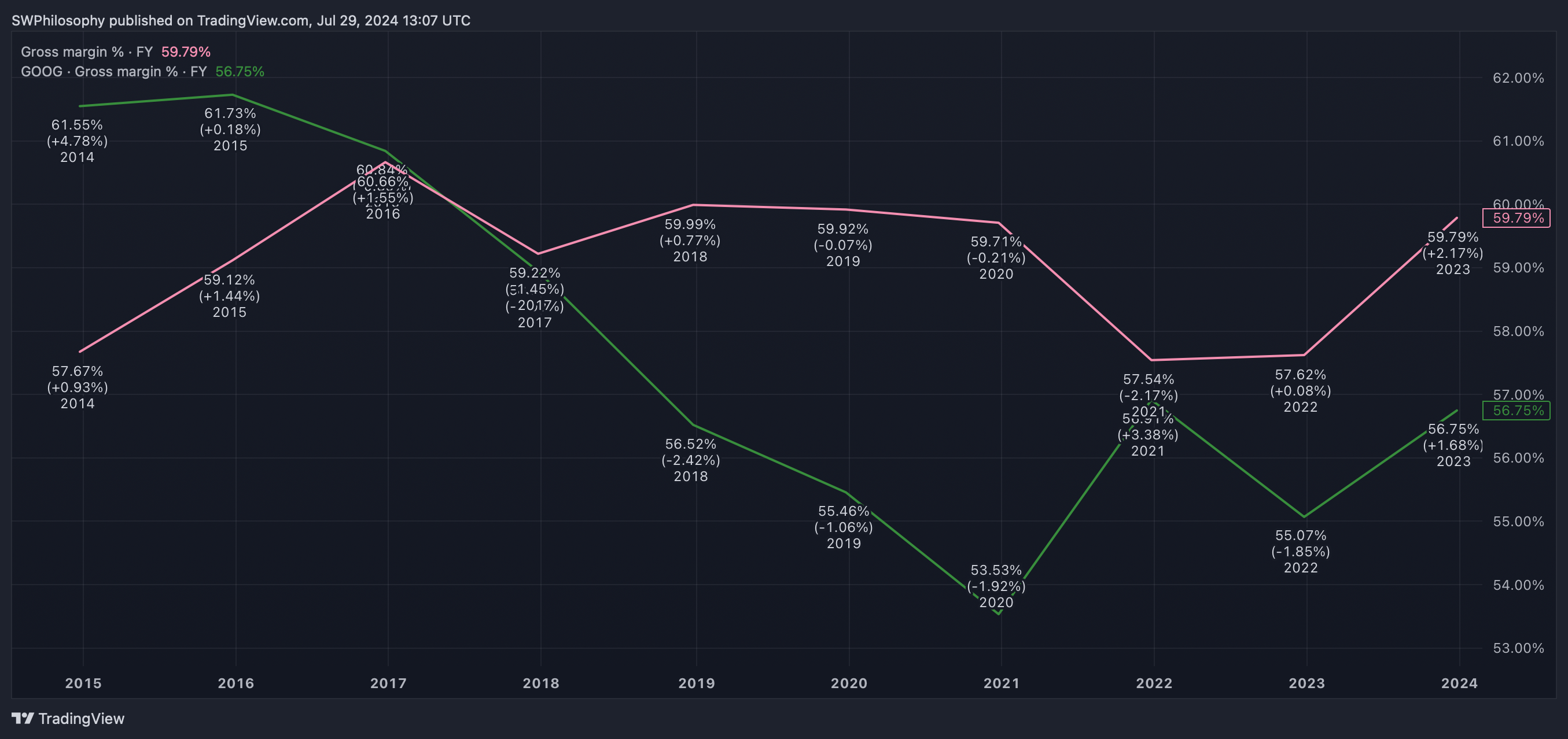Open the TradingView wordmark link at bottom
Viewport: 1568px width, 739px height.
[x=81, y=718]
